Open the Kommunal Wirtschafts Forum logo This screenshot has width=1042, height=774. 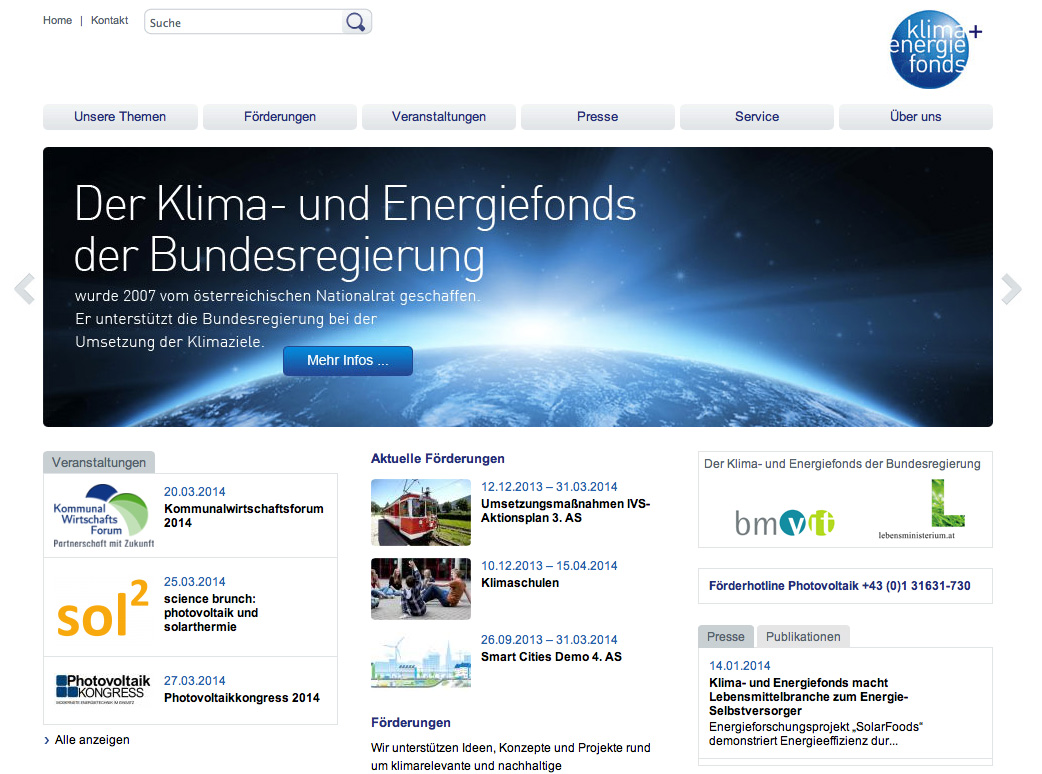point(103,516)
